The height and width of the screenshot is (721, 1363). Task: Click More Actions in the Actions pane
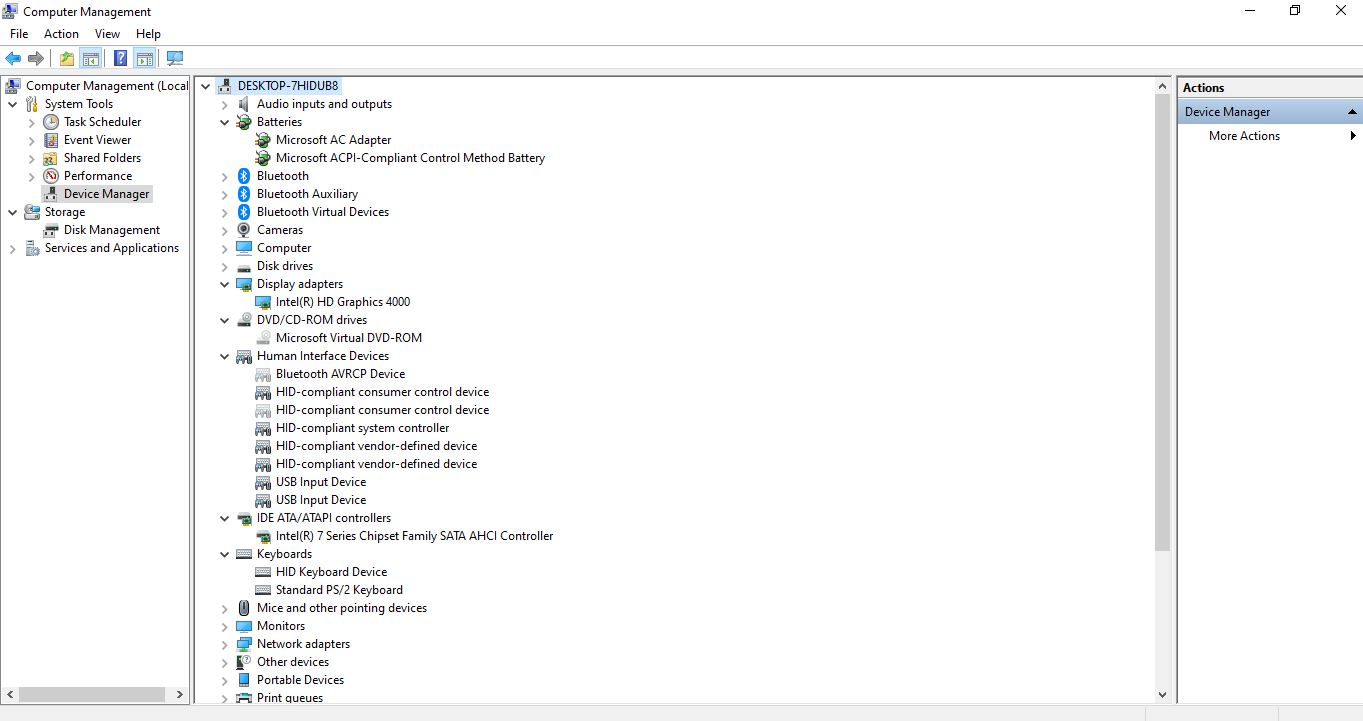(x=1244, y=136)
